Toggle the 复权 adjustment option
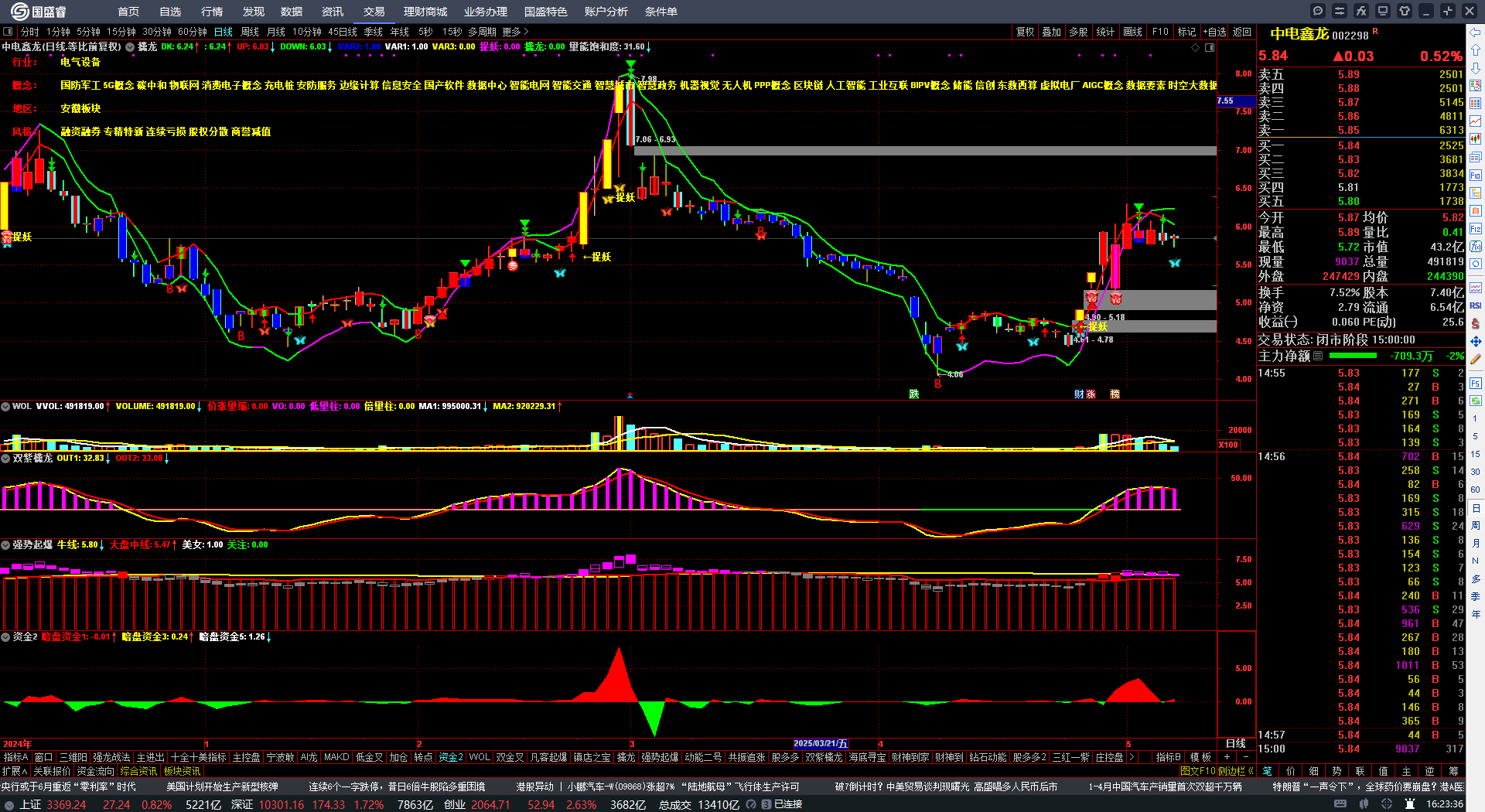 pyautogui.click(x=1025, y=32)
